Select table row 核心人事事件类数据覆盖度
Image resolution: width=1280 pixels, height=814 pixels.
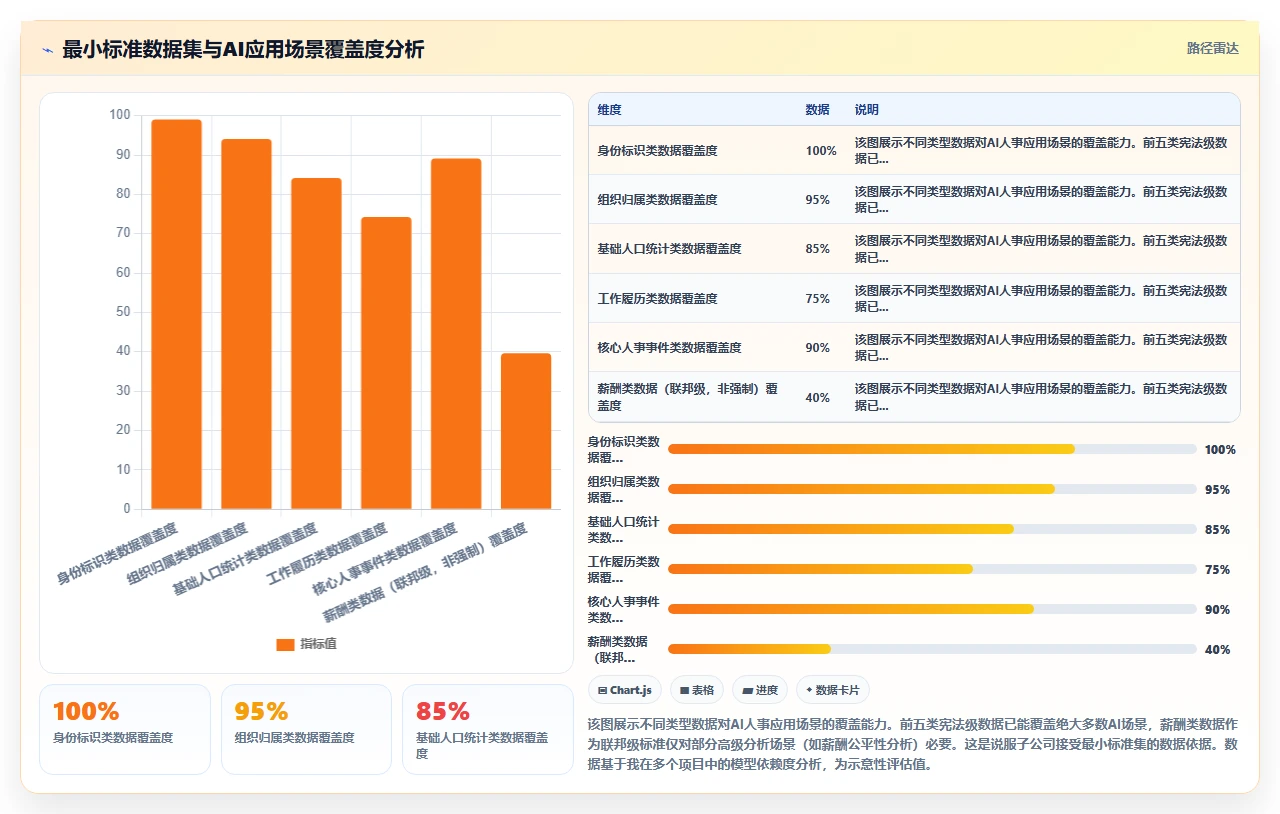tap(914, 347)
